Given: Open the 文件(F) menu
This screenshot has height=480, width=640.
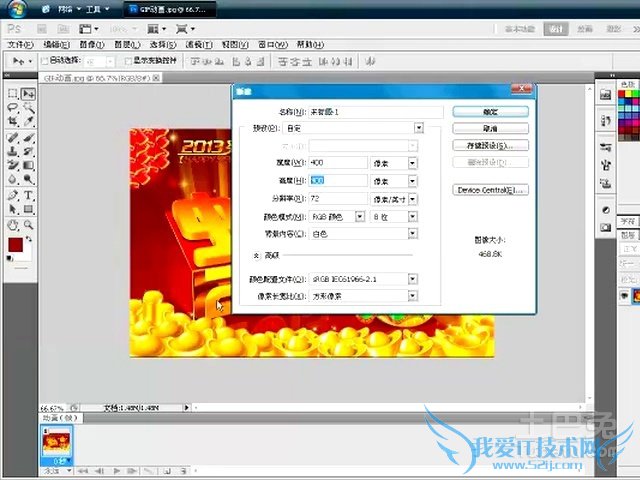Looking at the screenshot, I should pos(20,44).
